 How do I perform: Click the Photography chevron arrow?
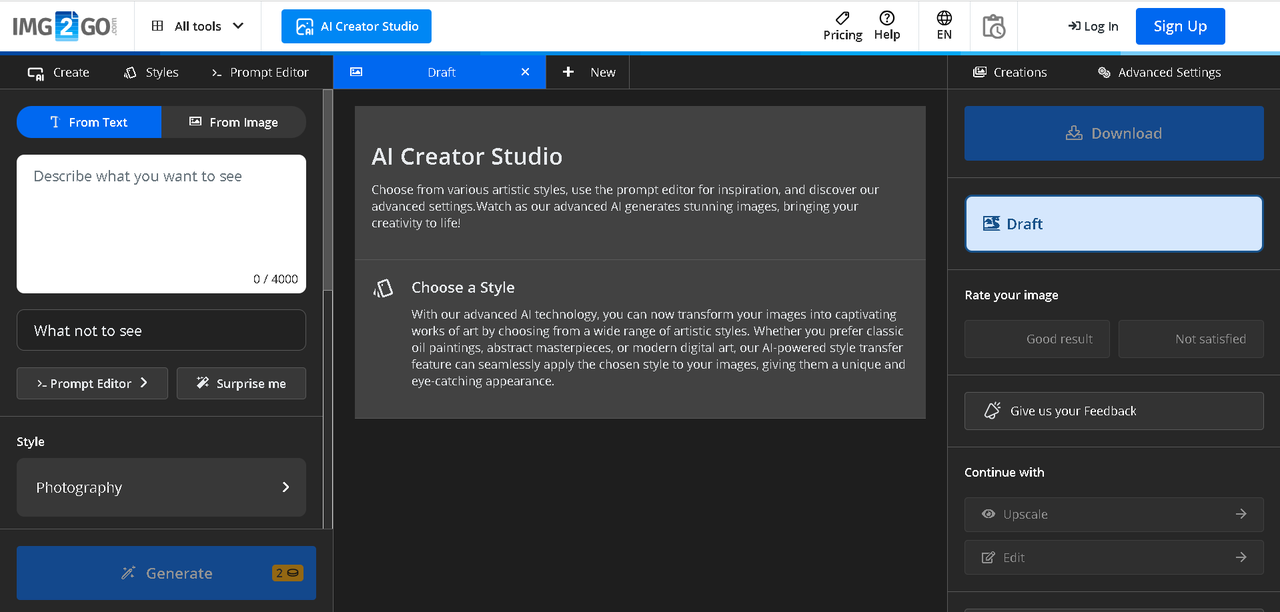coord(285,487)
